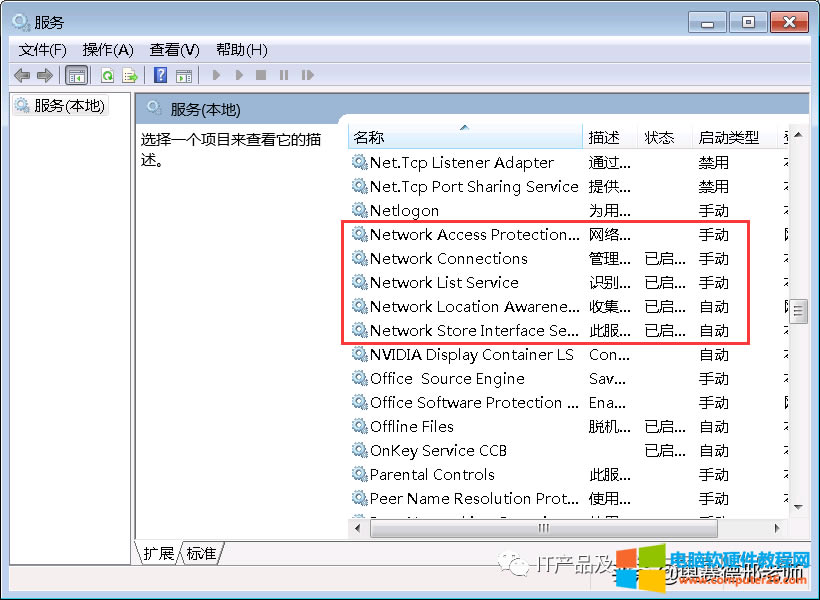820x600 pixels.
Task: Click the Pause Service toolbar icon
Action: pos(284,75)
